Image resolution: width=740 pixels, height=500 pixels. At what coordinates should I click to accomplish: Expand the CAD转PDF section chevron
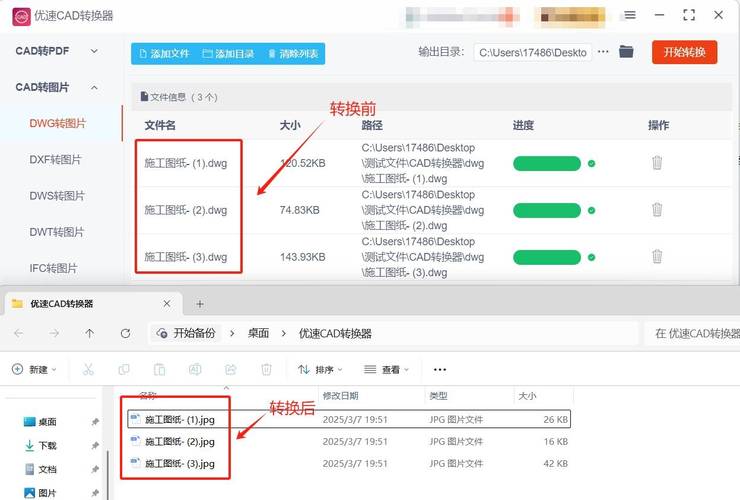94,51
